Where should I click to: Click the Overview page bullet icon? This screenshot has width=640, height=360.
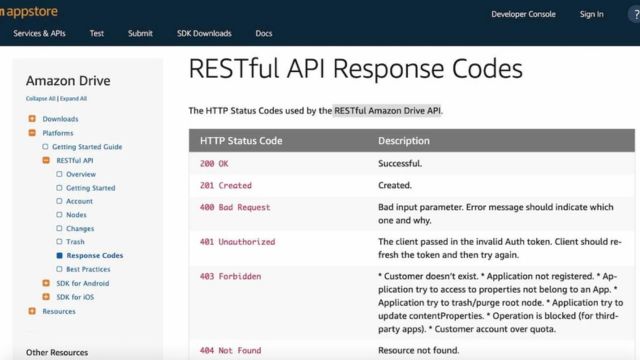click(59, 174)
